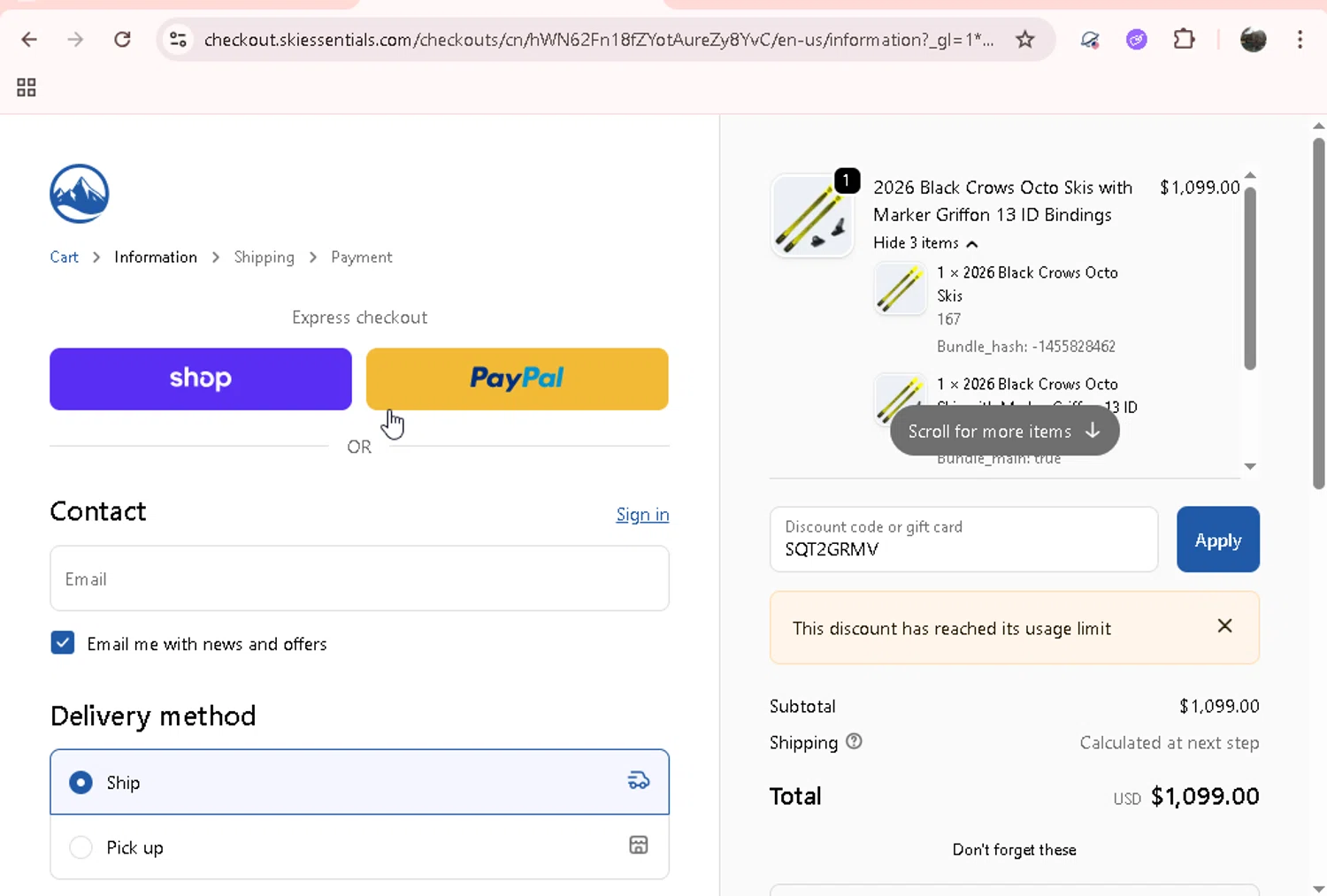This screenshot has height=896, width=1327.
Task: Open Chrome three-dot menu
Action: pos(1300,40)
